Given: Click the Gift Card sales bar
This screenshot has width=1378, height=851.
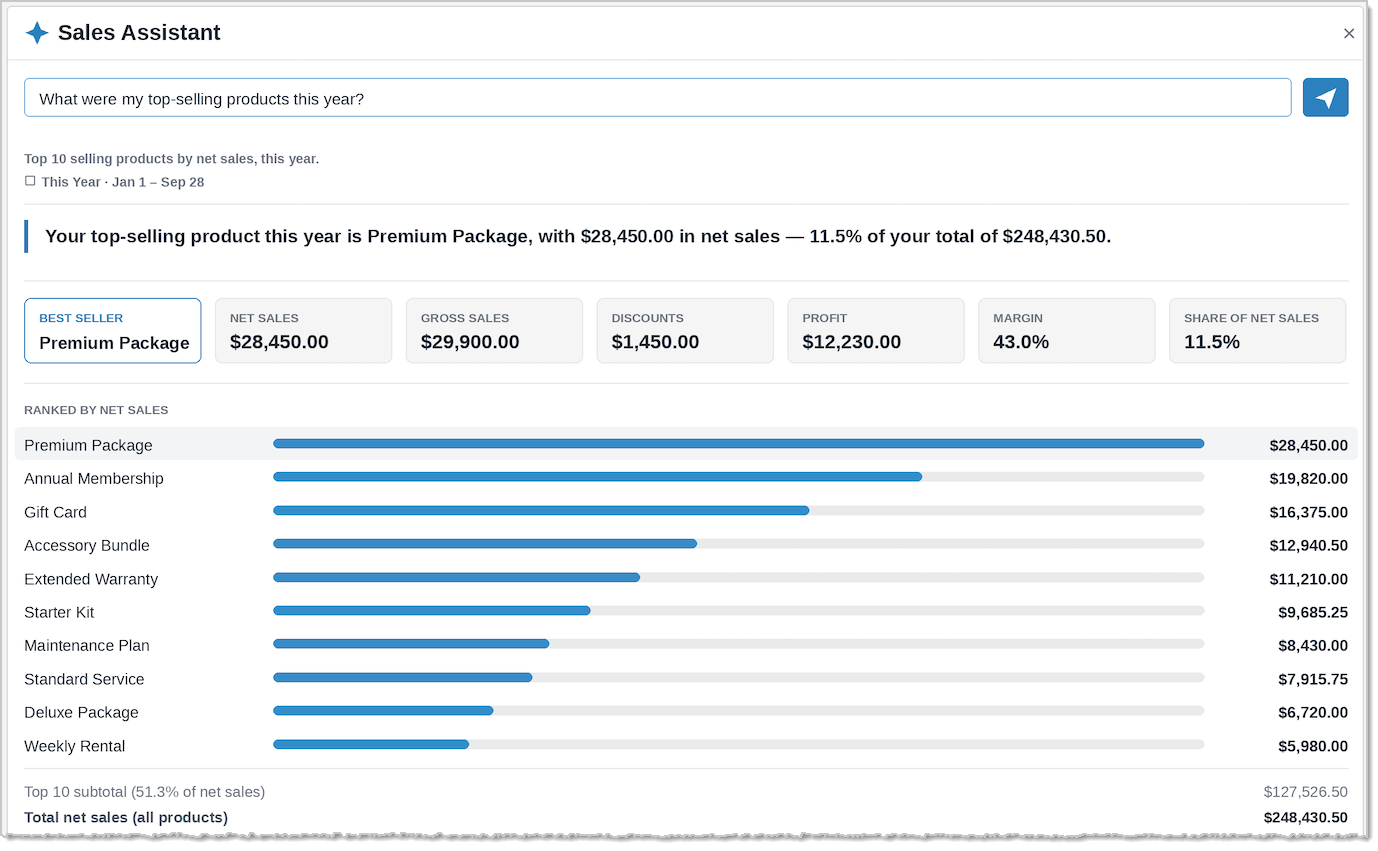Looking at the screenshot, I should tap(541, 510).
